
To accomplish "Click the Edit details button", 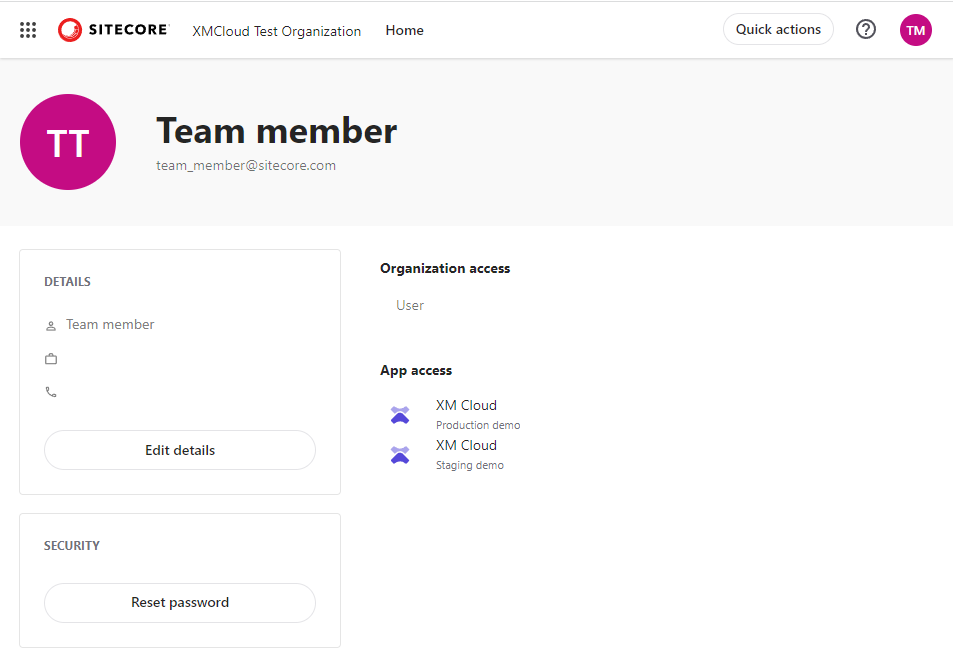I will [179, 450].
